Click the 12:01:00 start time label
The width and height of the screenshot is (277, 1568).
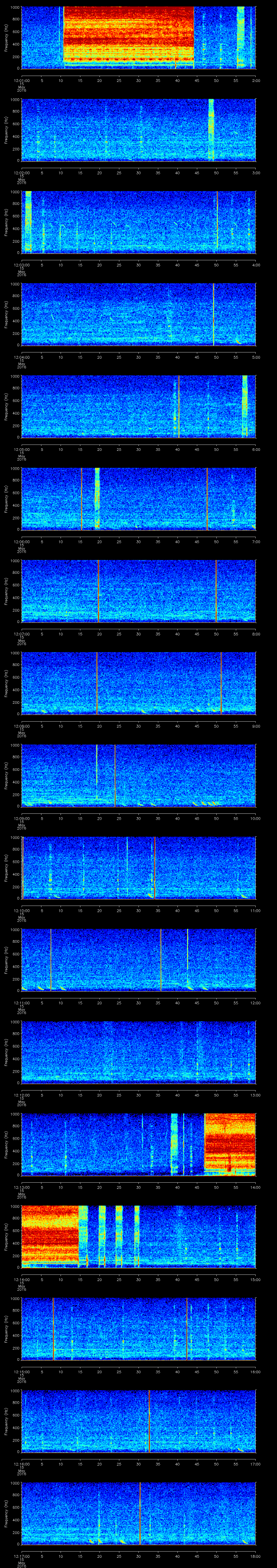[x=22, y=80]
